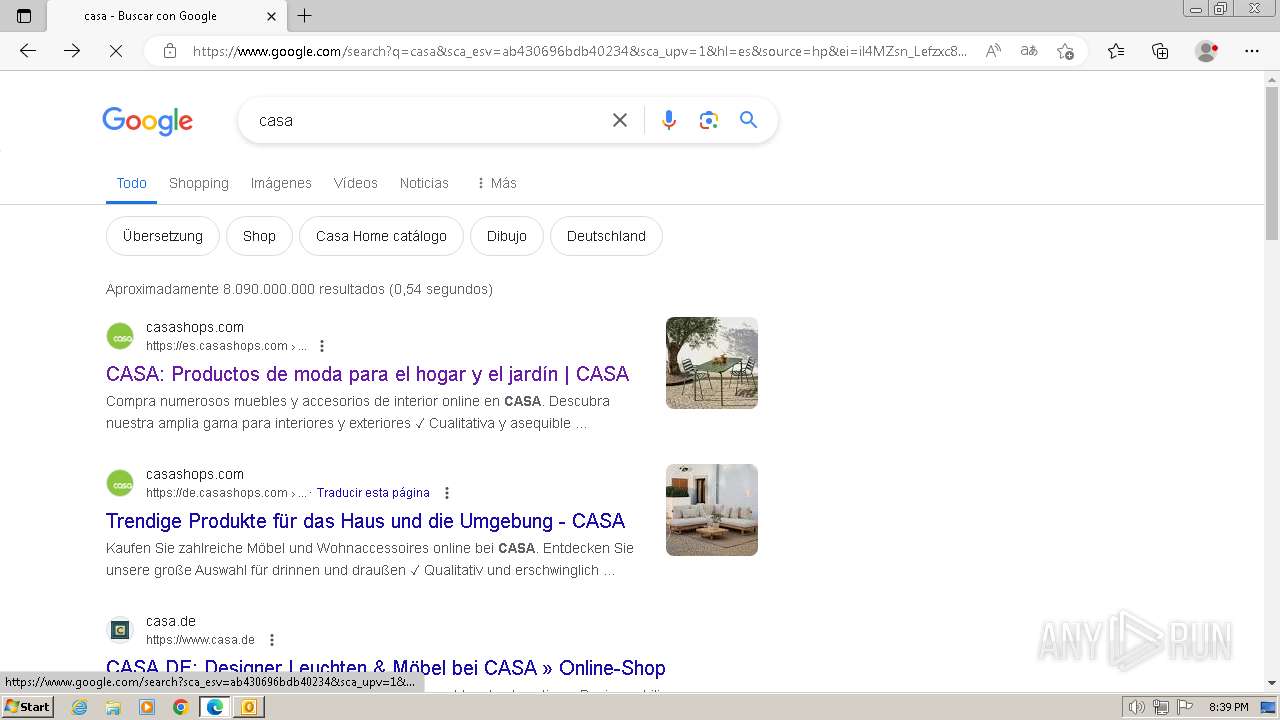Apply the Shop filter chip

point(259,236)
